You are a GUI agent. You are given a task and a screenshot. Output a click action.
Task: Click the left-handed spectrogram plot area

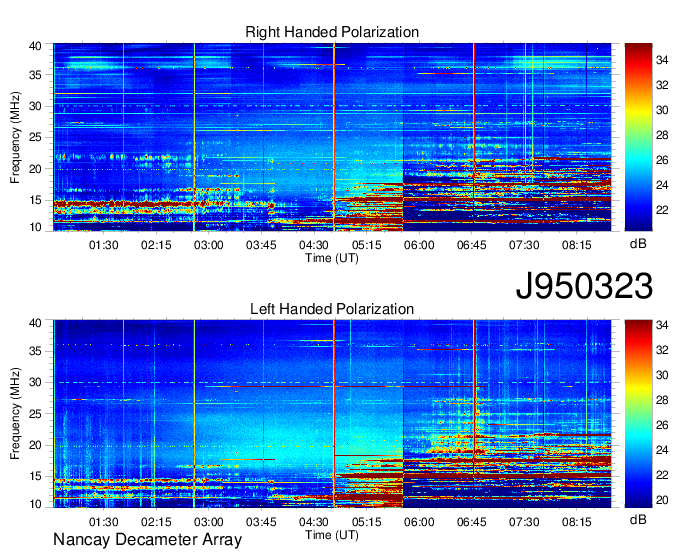coord(332,414)
